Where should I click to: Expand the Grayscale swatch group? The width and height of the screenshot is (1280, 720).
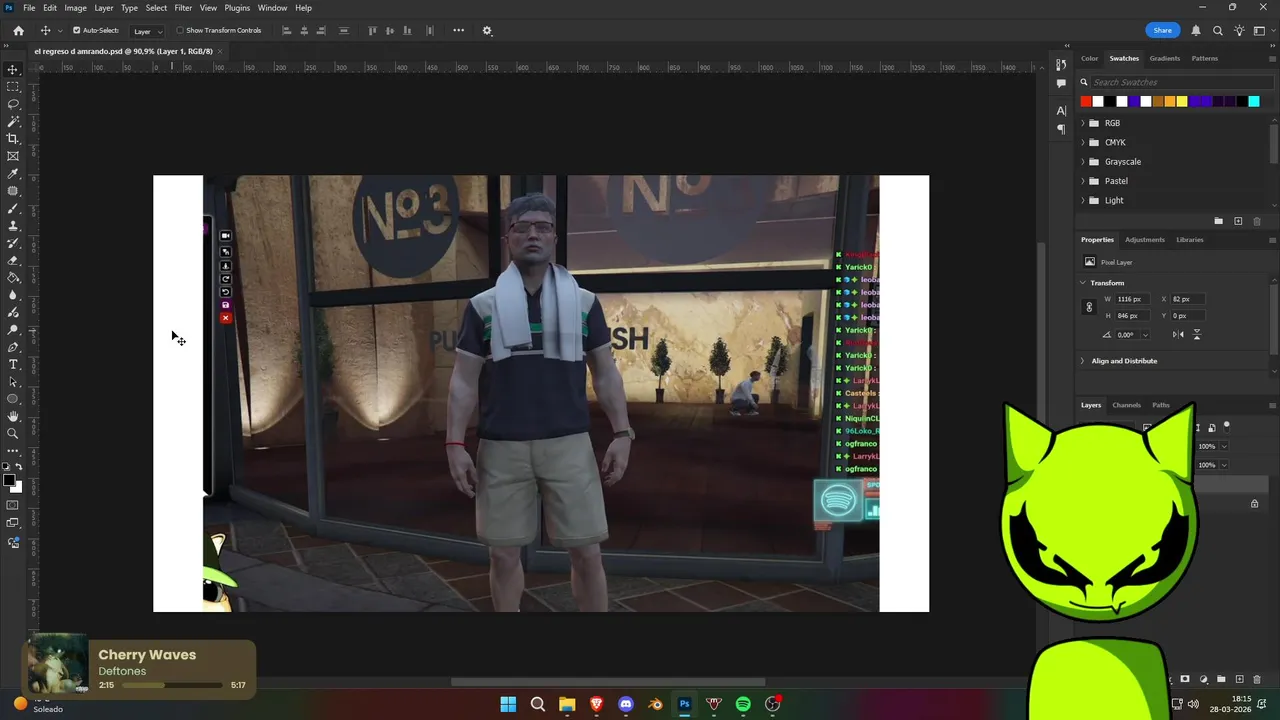click(1083, 162)
